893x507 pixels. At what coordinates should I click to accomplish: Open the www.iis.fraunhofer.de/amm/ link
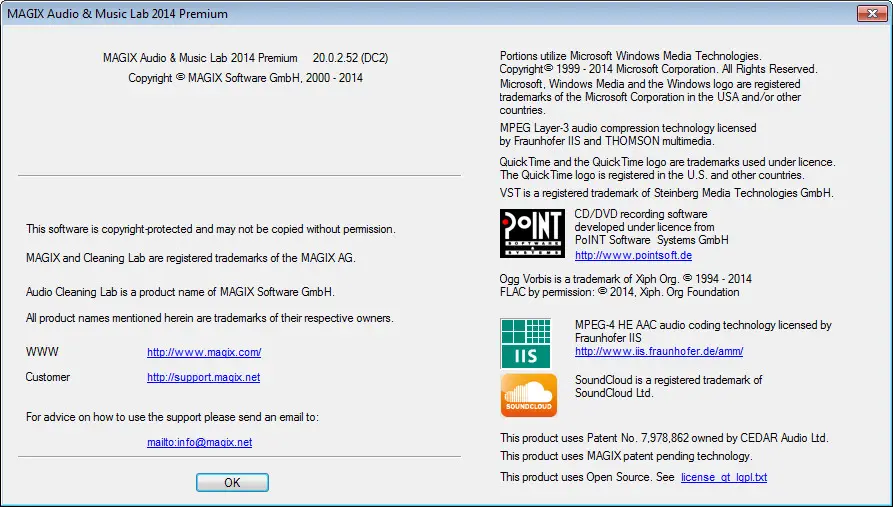(x=659, y=351)
